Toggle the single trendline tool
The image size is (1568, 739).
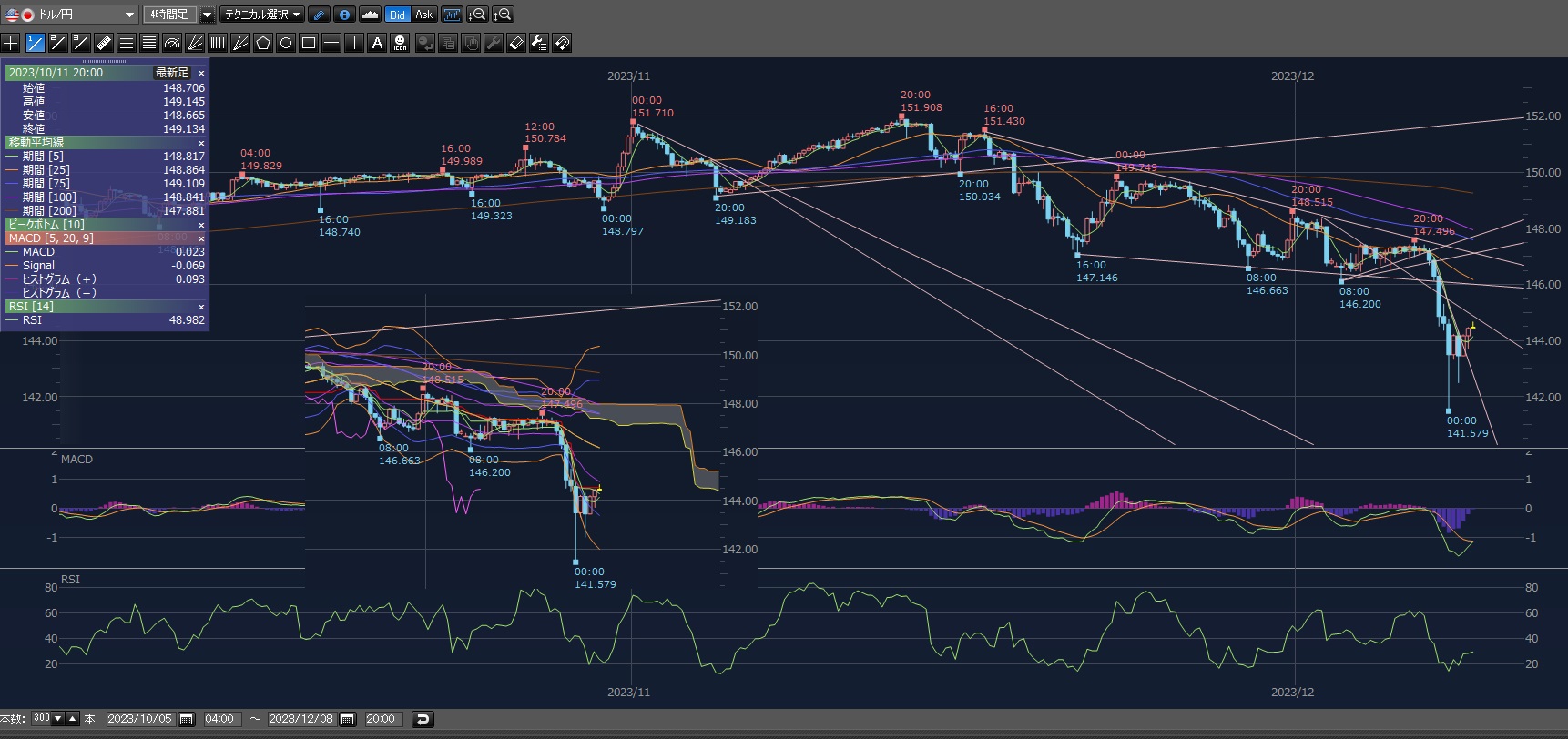click(35, 43)
